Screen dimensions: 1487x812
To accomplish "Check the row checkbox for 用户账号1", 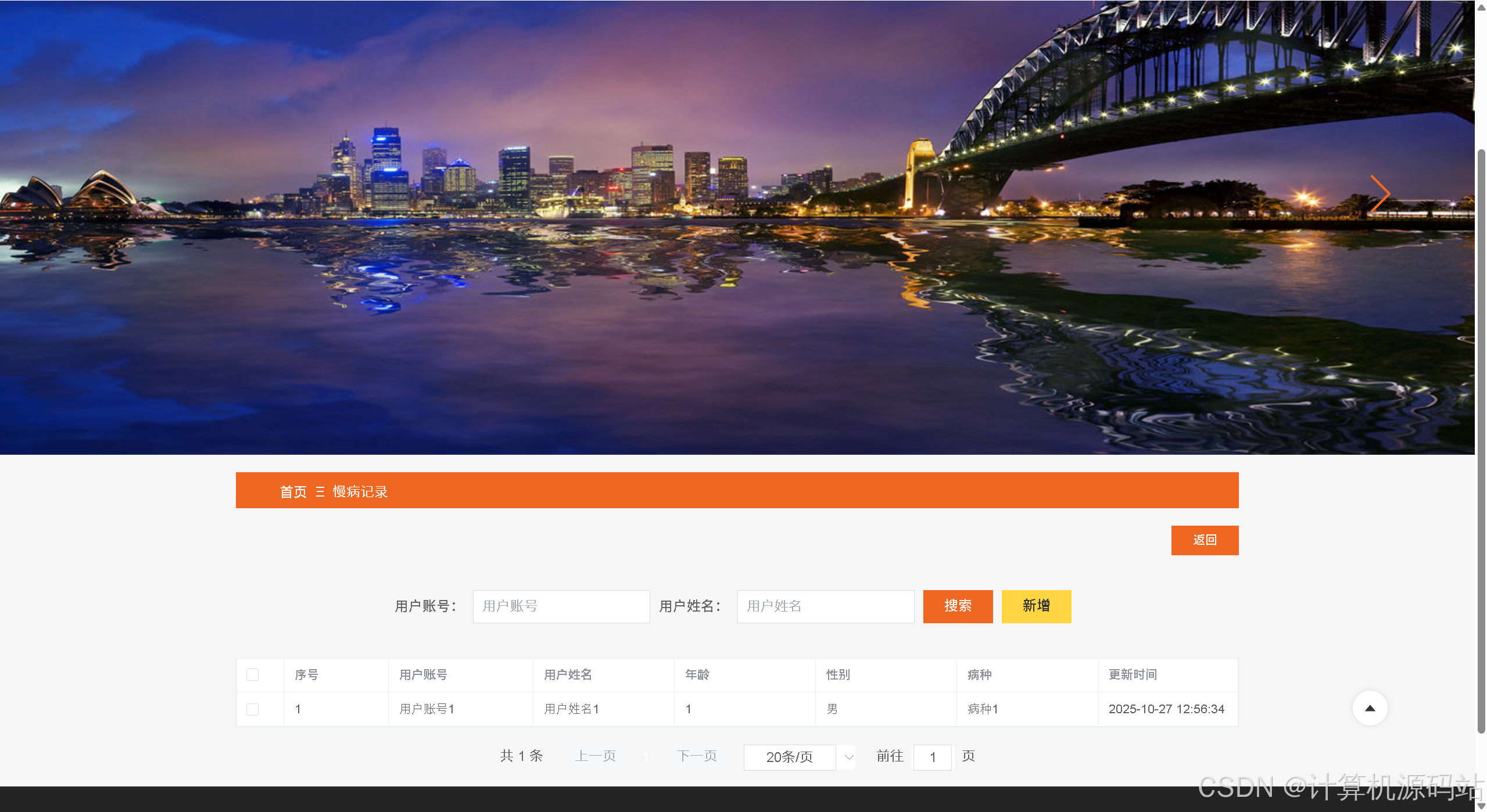I will point(252,709).
